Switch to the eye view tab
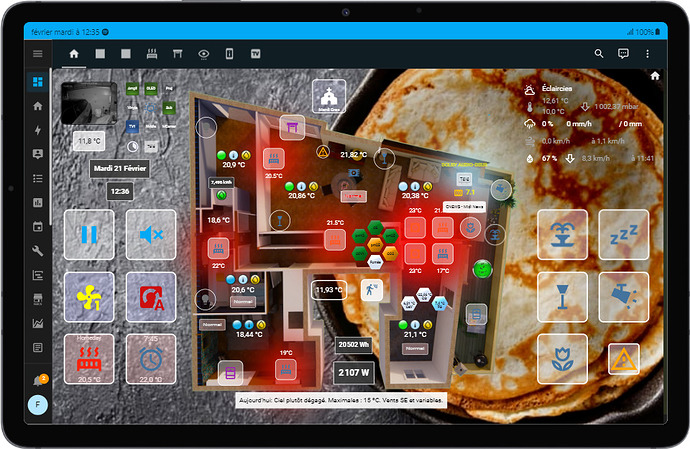 point(203,53)
